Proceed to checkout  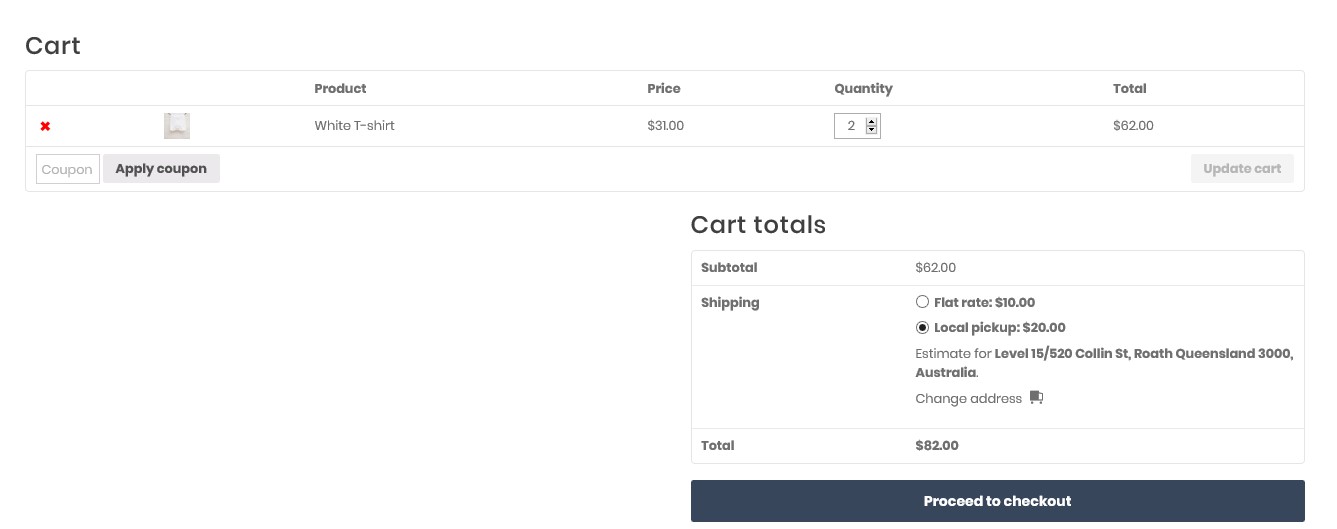tap(997, 501)
